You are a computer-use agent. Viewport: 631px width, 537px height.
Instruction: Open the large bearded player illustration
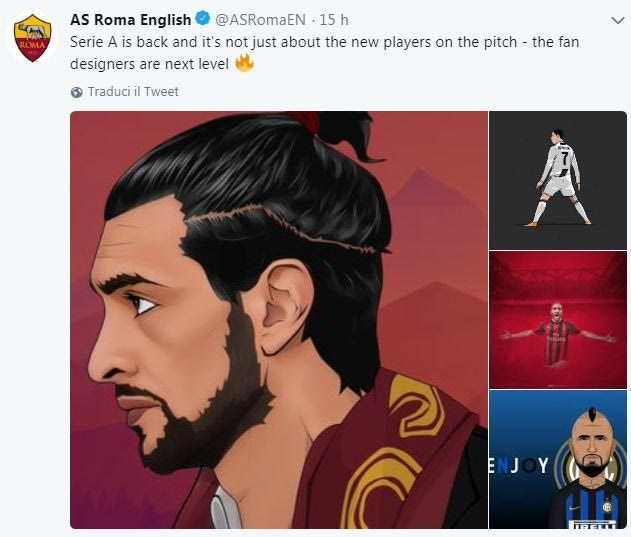279,320
